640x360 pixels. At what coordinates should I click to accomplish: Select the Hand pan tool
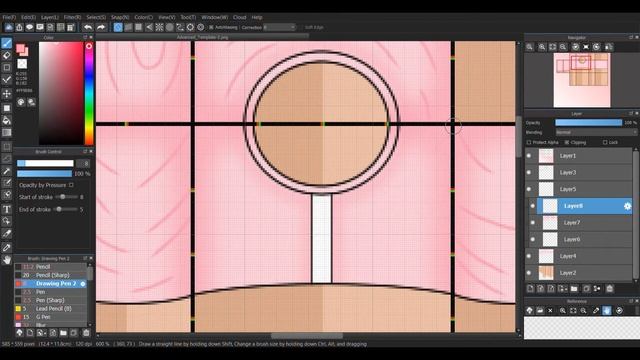coord(7,260)
